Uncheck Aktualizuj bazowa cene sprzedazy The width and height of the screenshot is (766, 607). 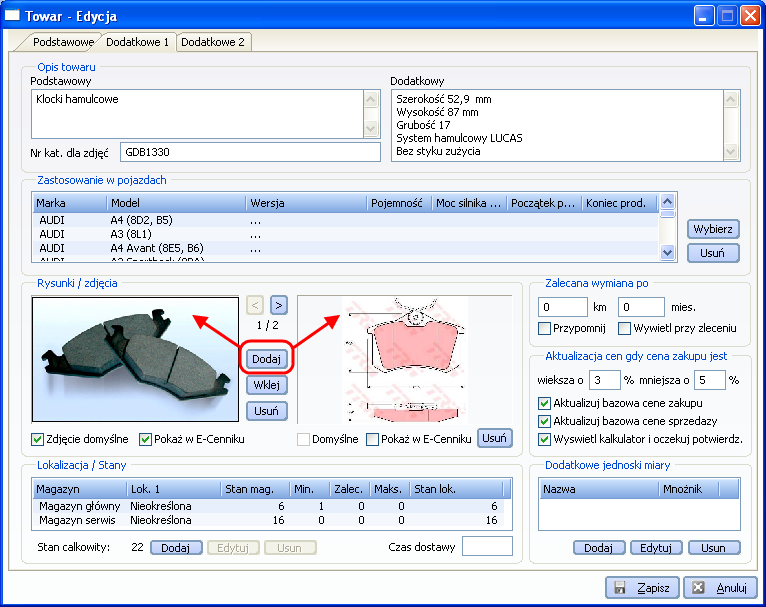click(x=544, y=421)
